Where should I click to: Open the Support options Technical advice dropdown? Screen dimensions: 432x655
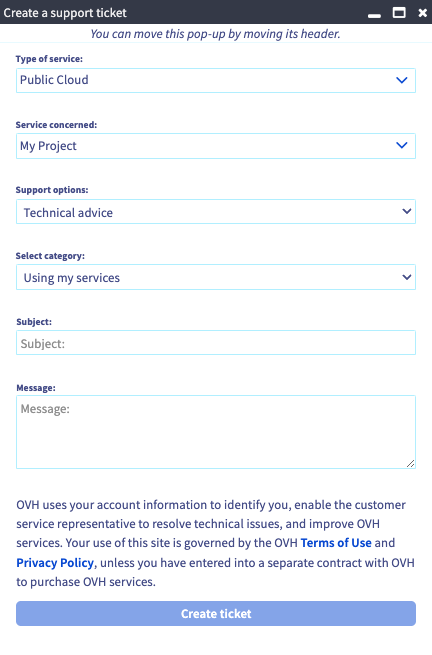point(216,212)
